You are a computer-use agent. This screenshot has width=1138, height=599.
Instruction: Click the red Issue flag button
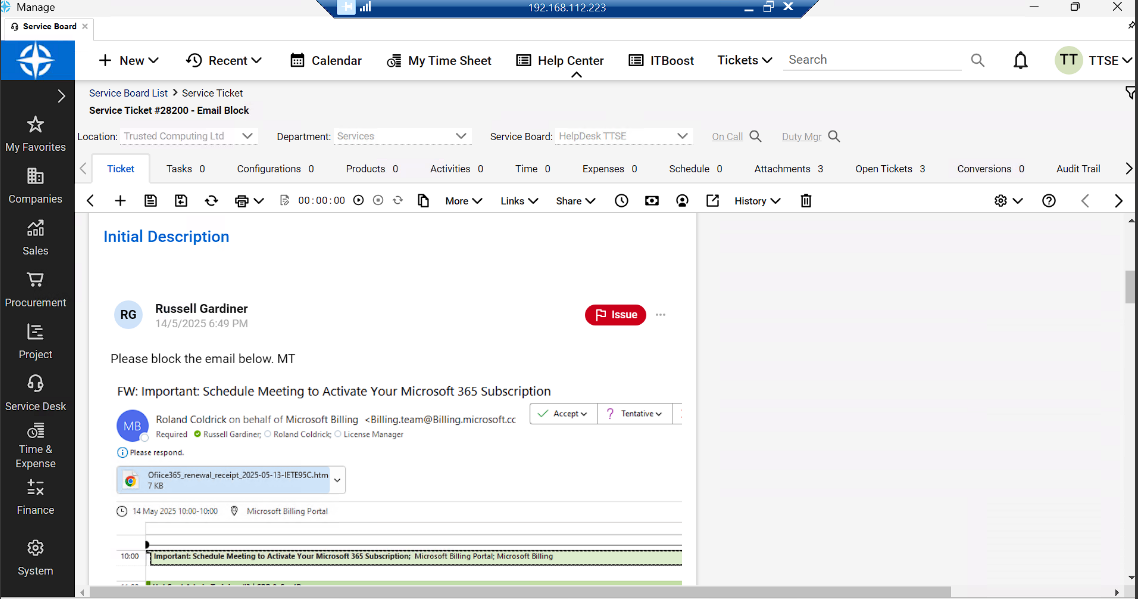615,314
